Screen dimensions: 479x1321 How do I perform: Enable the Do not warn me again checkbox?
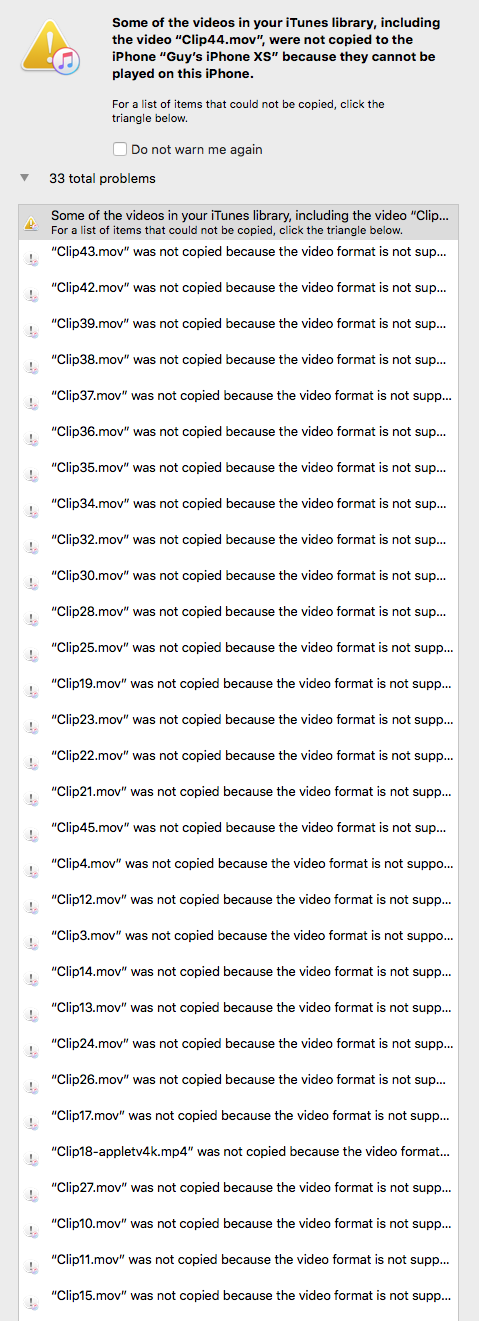point(120,149)
